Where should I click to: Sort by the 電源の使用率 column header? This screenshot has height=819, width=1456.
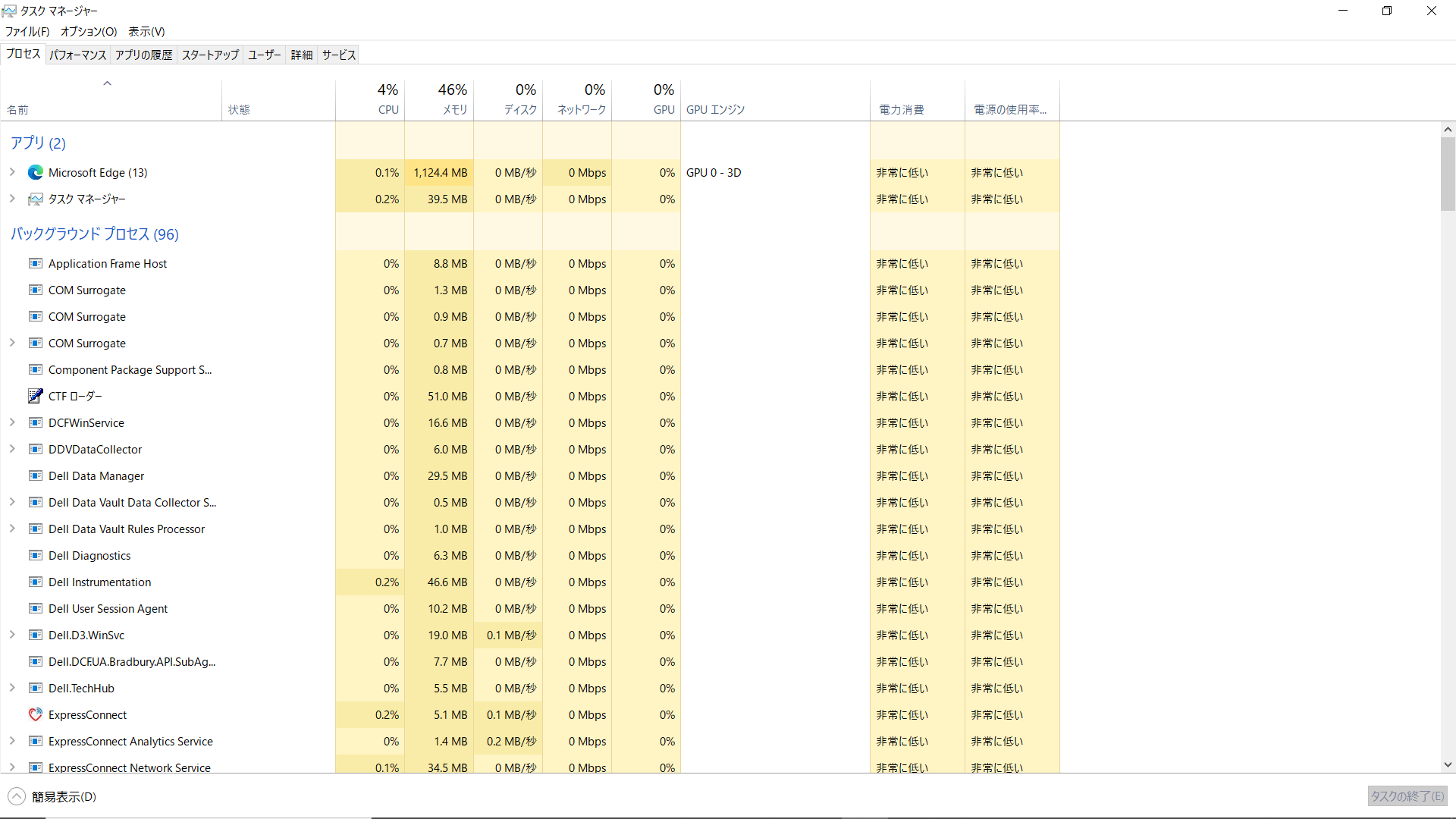(1012, 99)
